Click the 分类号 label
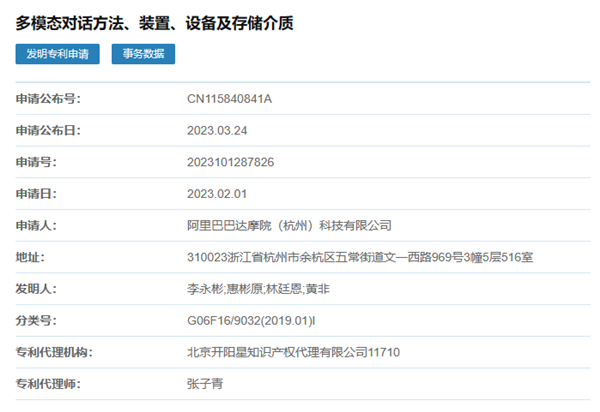 coord(36,321)
